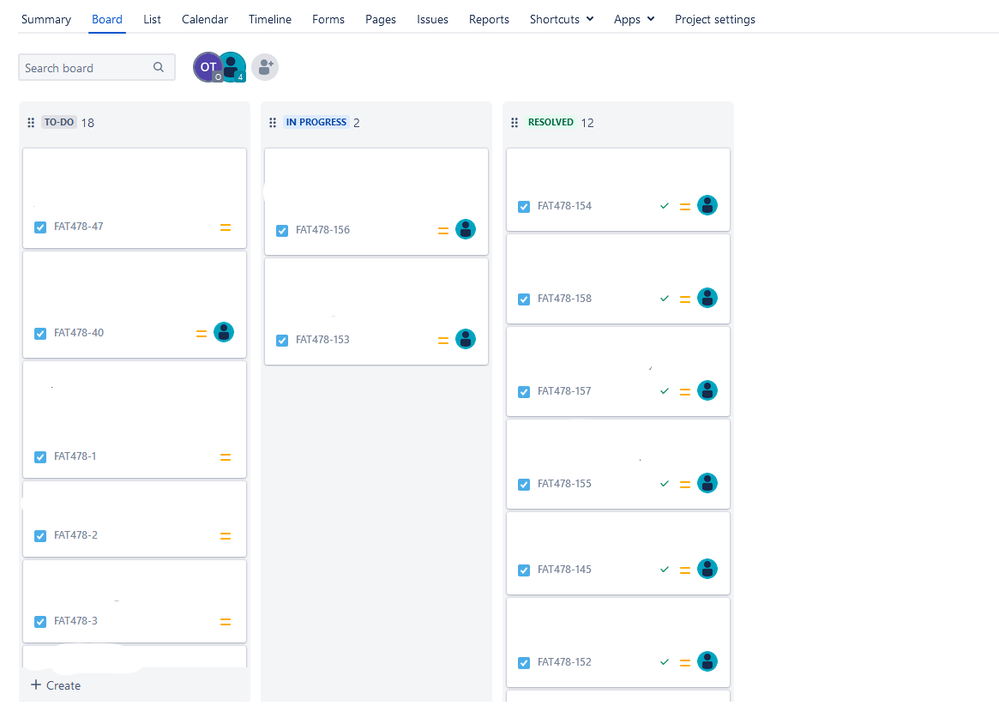Open issue key FAT478-155
Screen dimensions: 999x707
(564, 483)
